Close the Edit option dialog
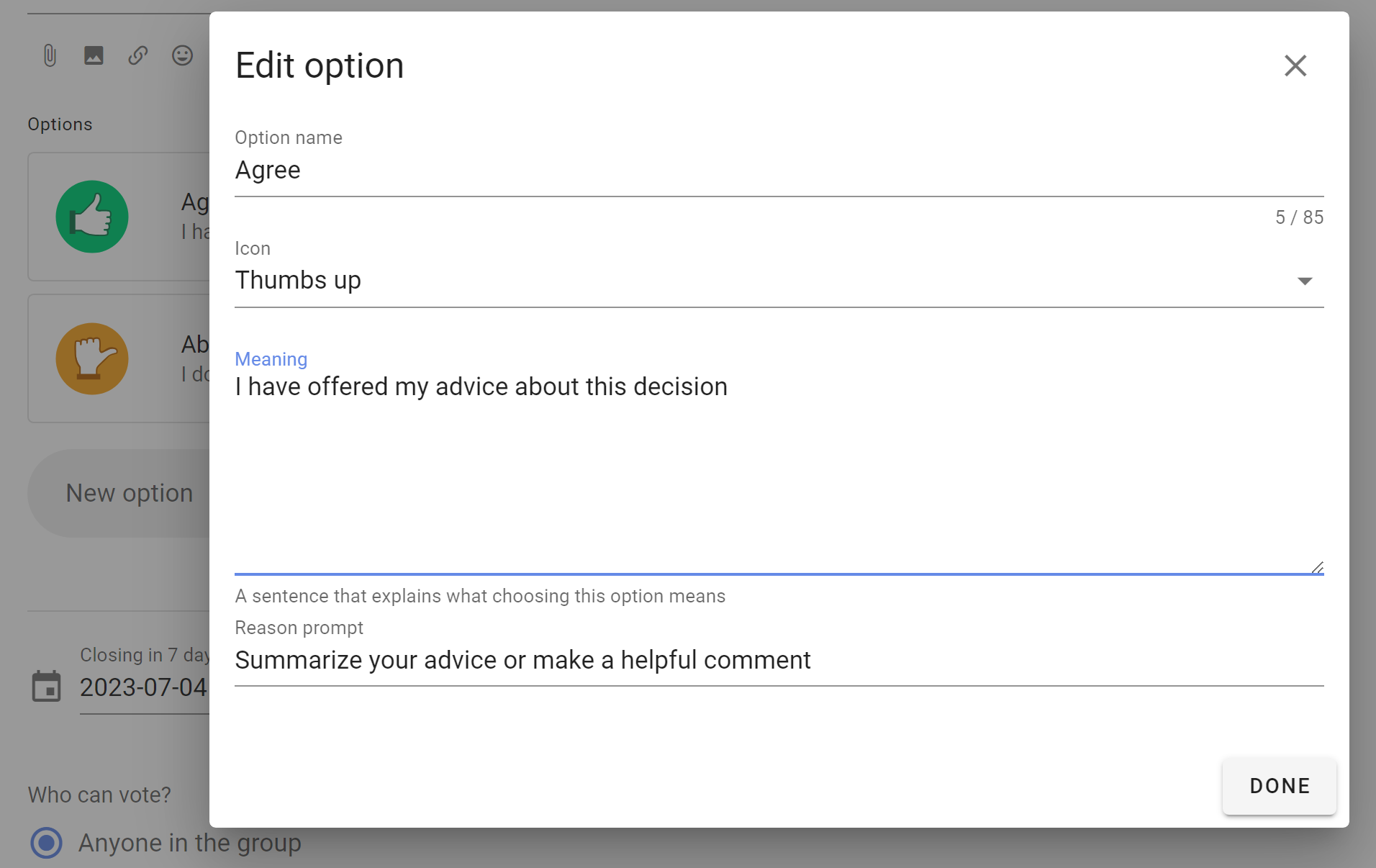Screen dimensions: 1376x868 coord(1295,65)
